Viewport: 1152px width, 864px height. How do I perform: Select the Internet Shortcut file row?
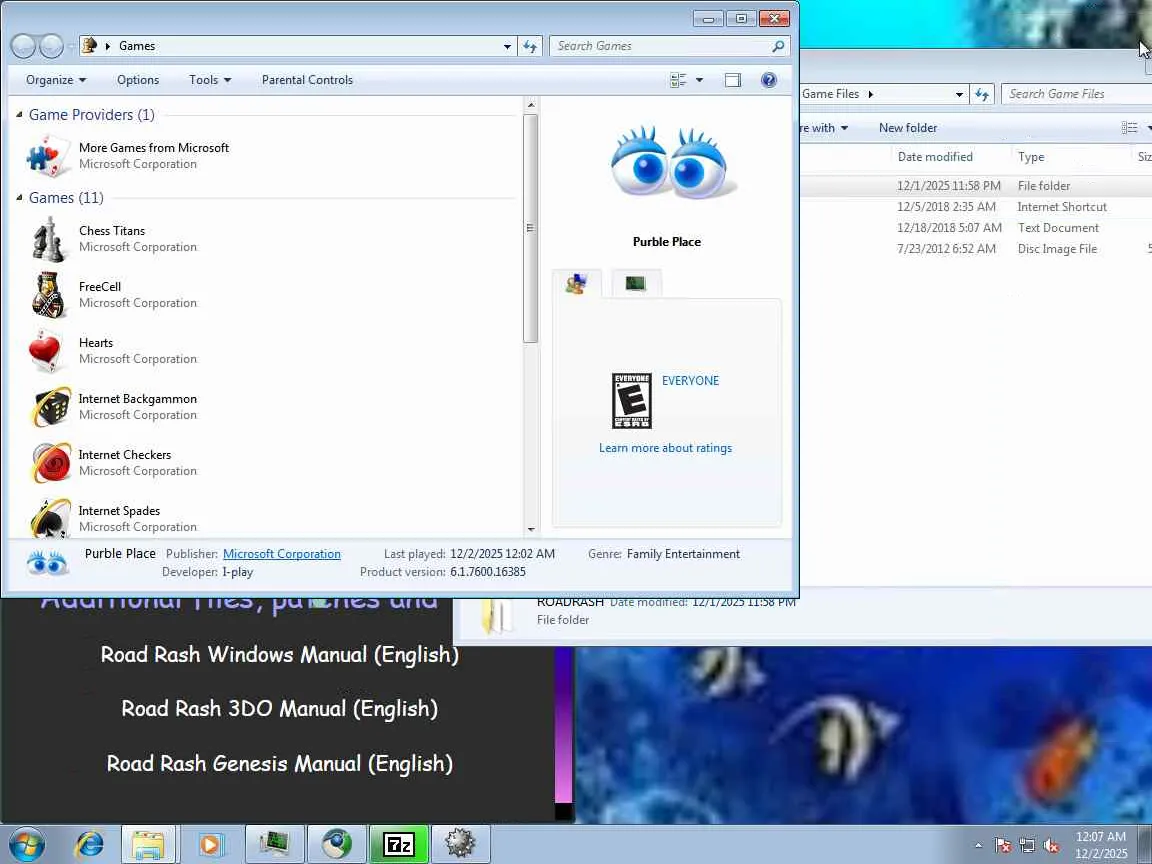[976, 207]
